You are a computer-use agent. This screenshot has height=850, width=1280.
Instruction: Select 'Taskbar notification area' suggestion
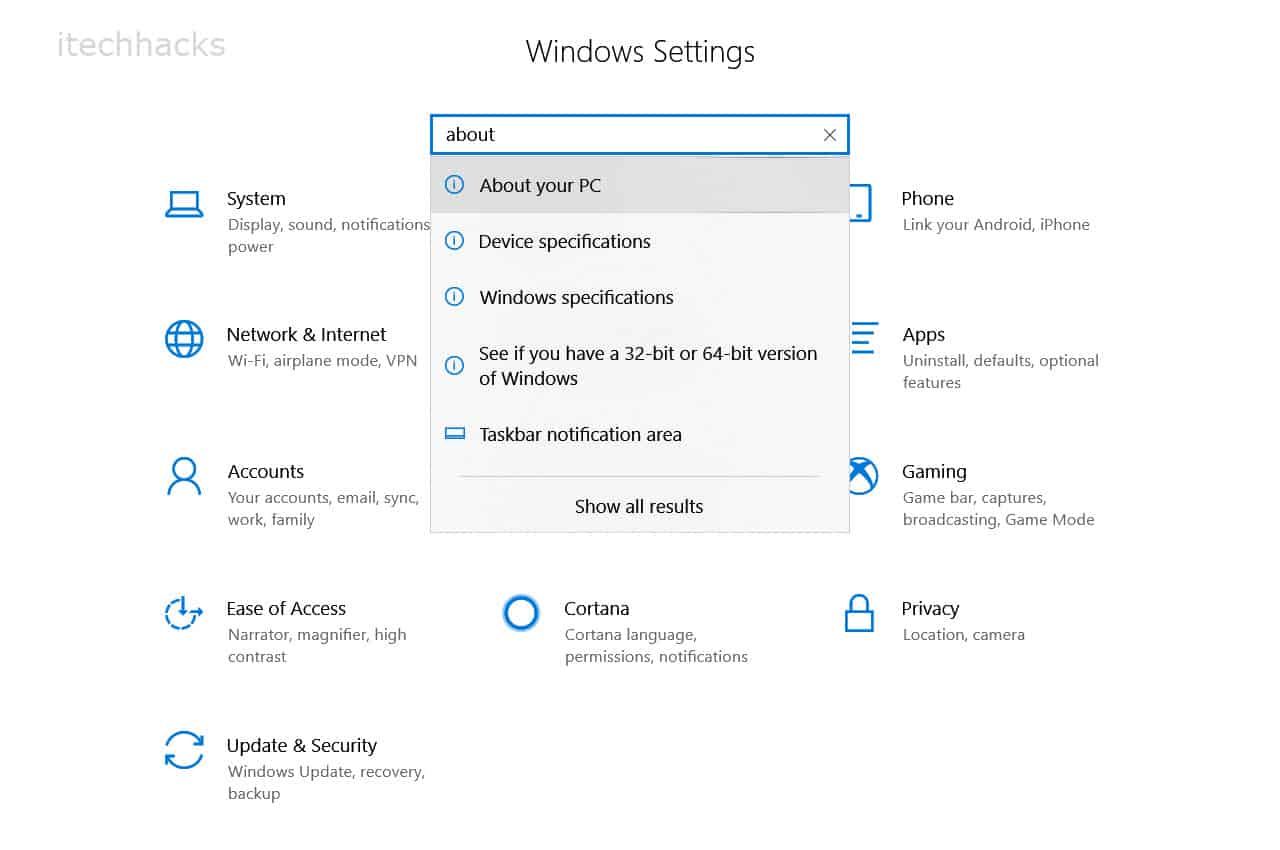pyautogui.click(x=640, y=434)
